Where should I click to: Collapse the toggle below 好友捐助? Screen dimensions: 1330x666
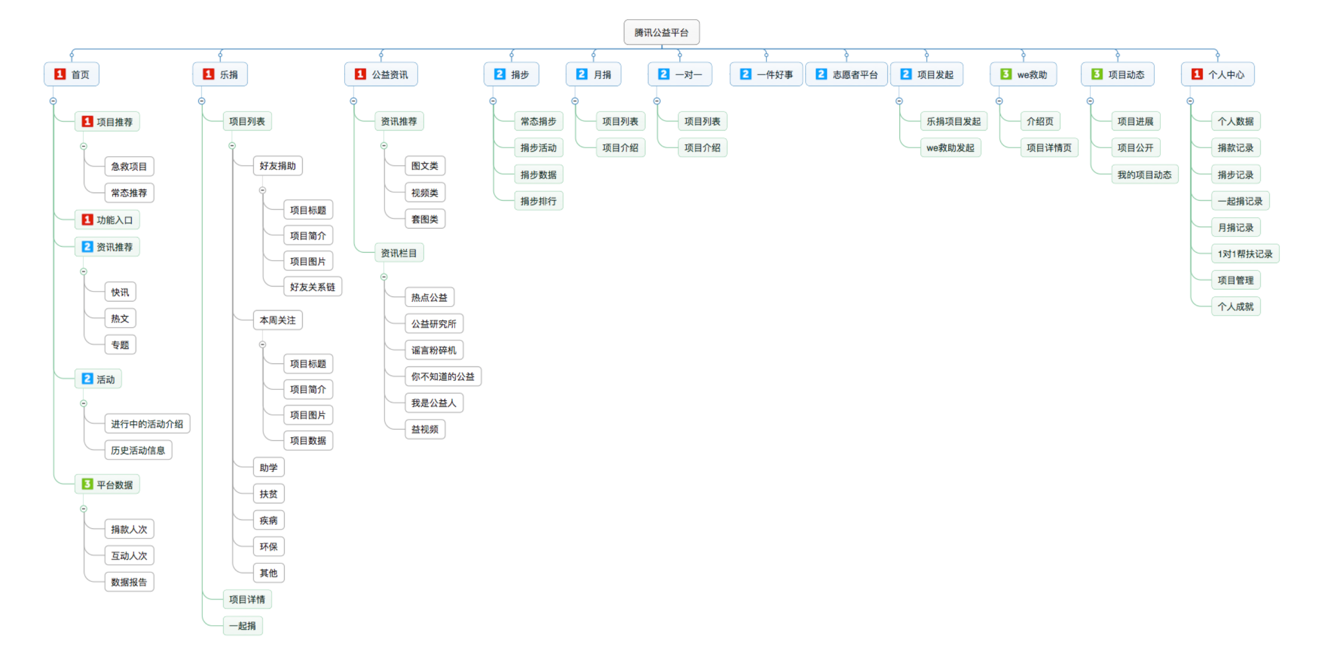coord(263,190)
